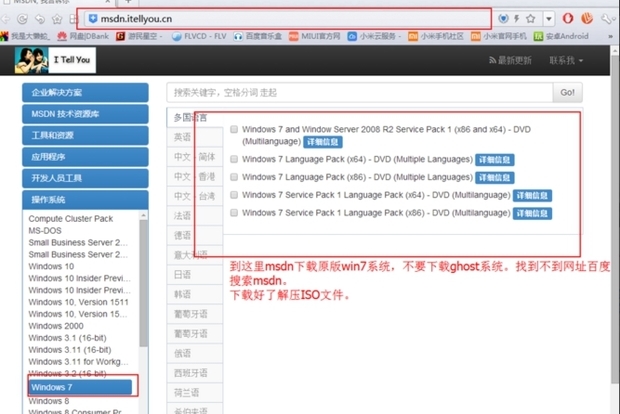Click the blue badge icon right of address bar

point(503,18)
